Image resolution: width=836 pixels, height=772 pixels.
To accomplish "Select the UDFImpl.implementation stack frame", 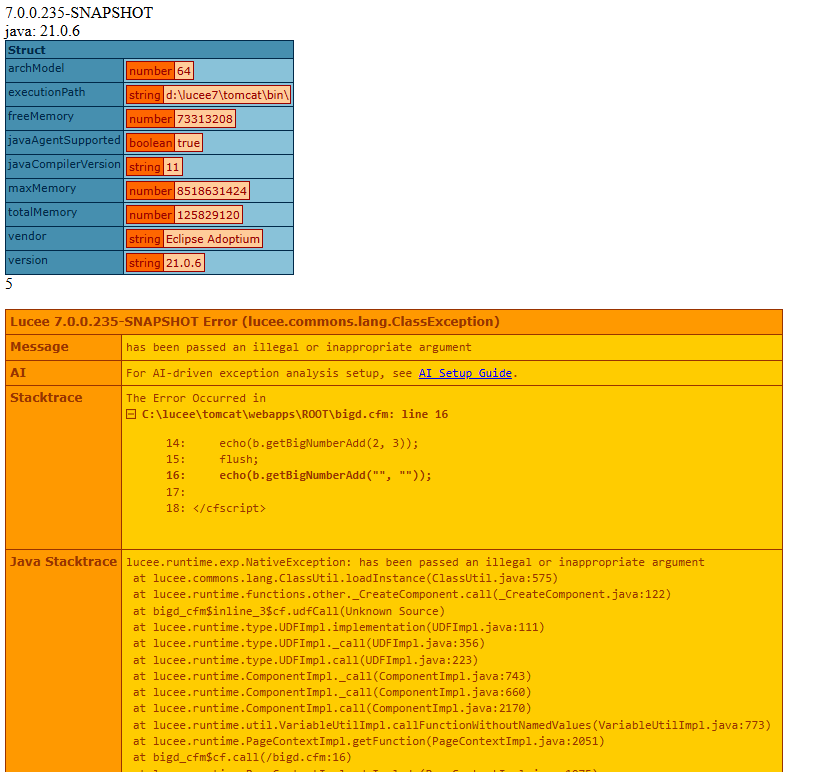I will [x=339, y=628].
